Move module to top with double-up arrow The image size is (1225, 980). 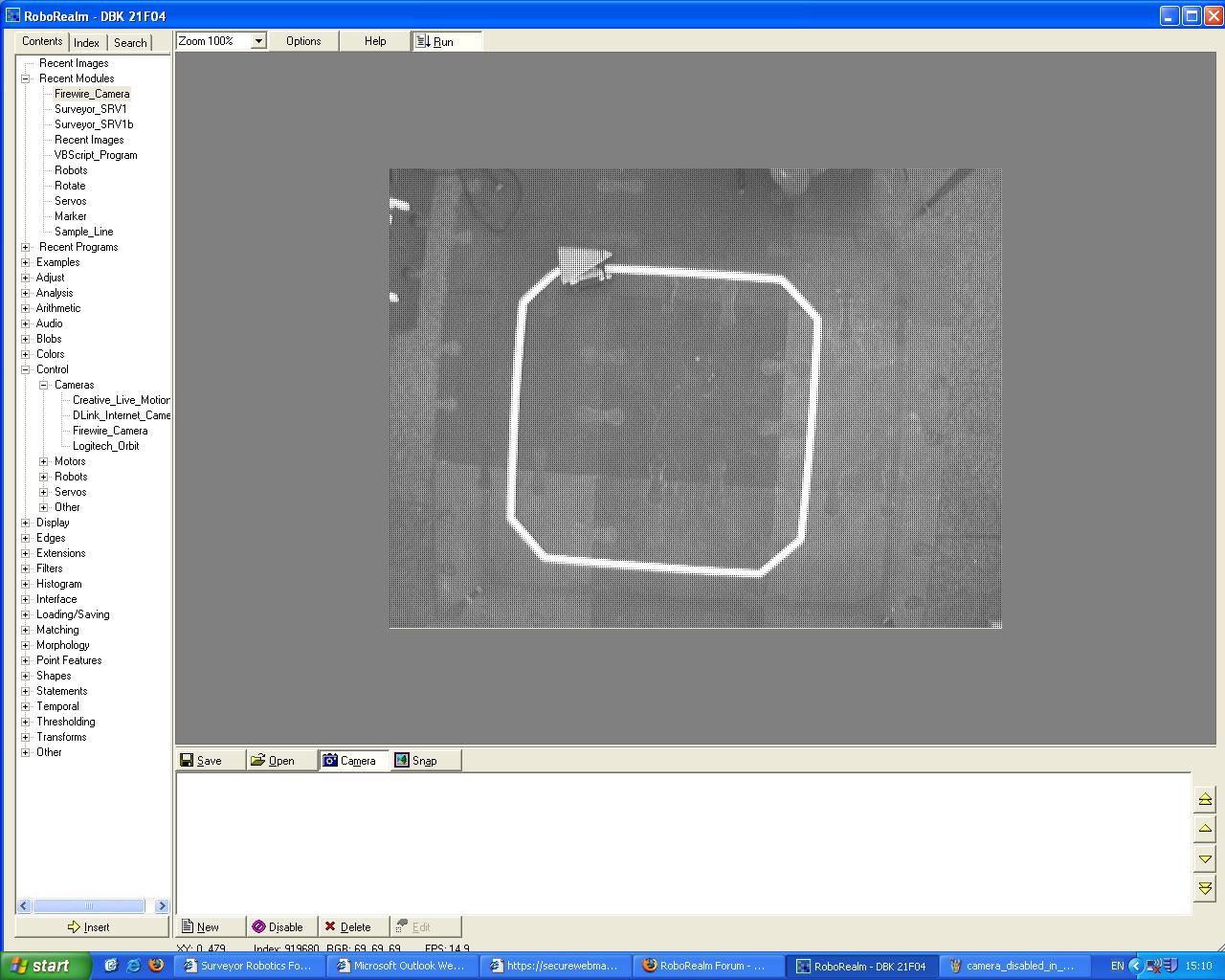(1205, 798)
